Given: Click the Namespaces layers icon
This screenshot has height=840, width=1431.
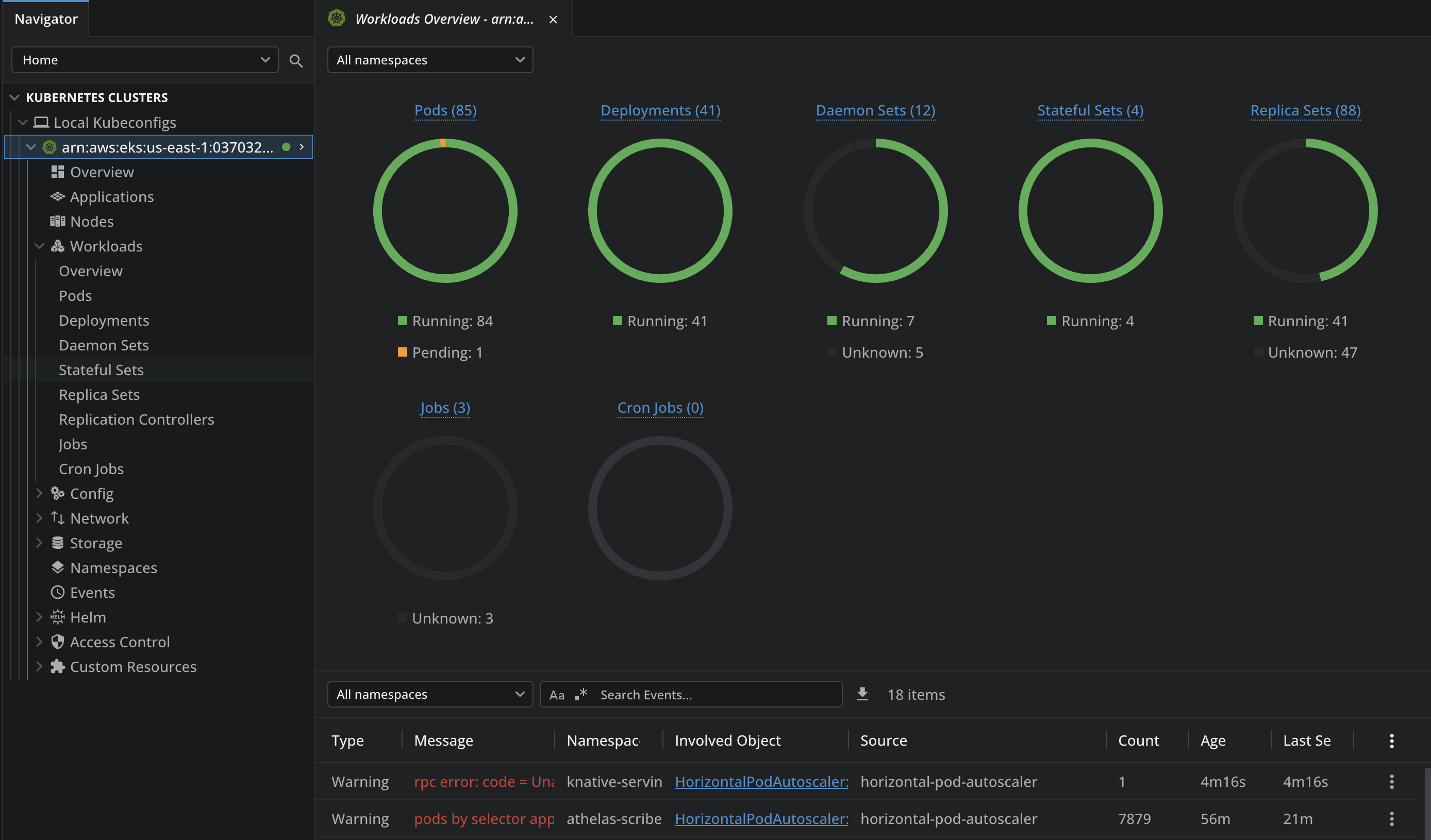Looking at the screenshot, I should [57, 567].
